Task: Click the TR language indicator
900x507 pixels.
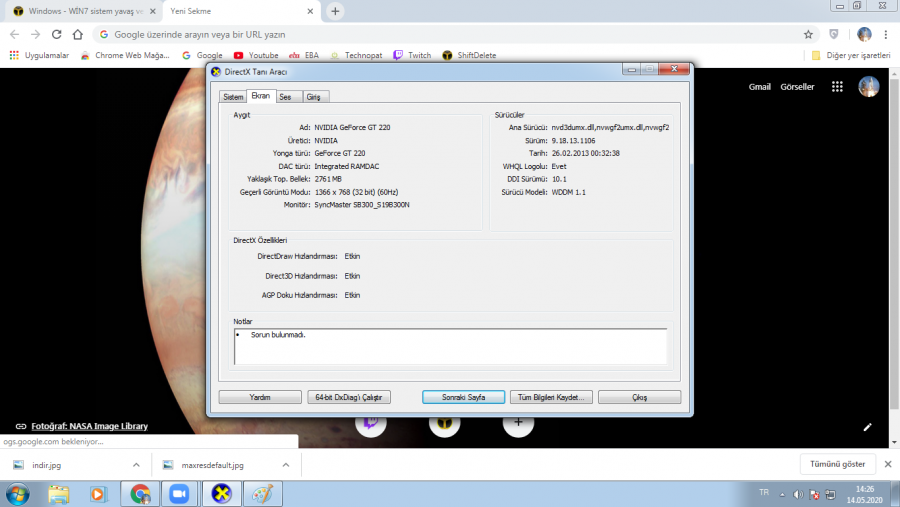Action: tap(764, 493)
